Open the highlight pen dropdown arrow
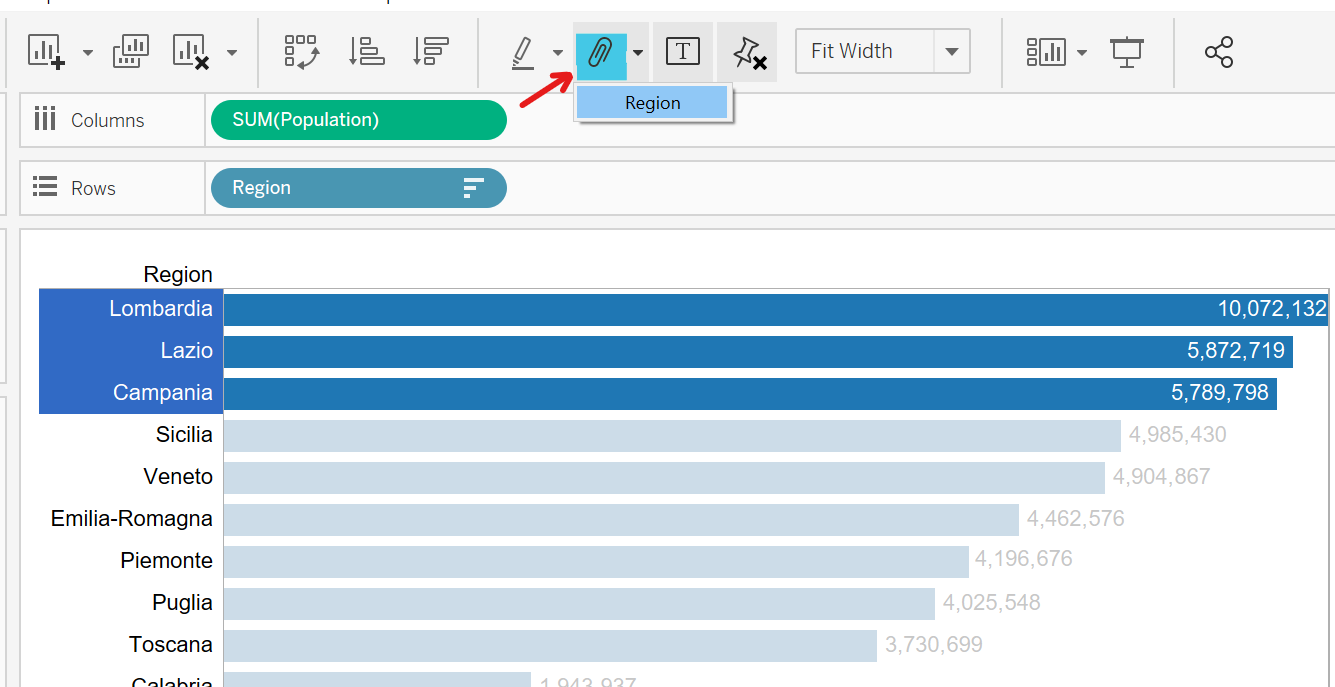1335x687 pixels. [x=556, y=52]
